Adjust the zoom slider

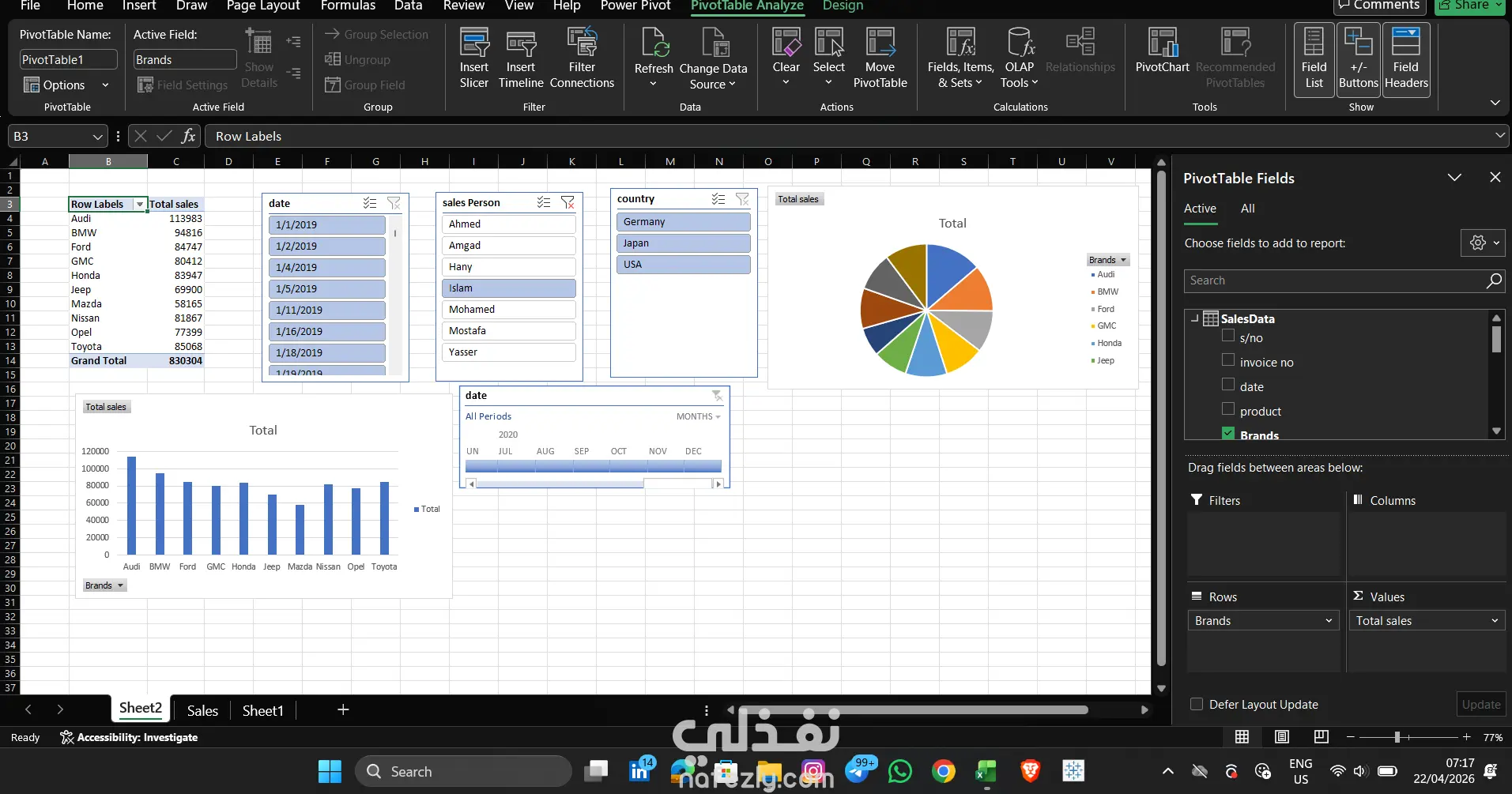pyautogui.click(x=1397, y=737)
